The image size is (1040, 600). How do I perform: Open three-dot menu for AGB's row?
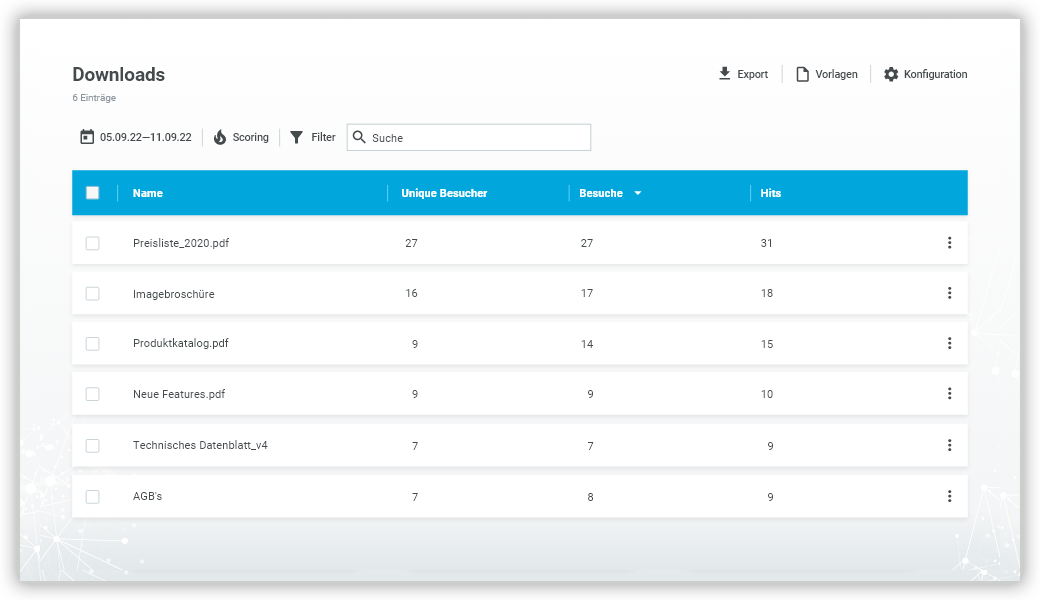[949, 496]
